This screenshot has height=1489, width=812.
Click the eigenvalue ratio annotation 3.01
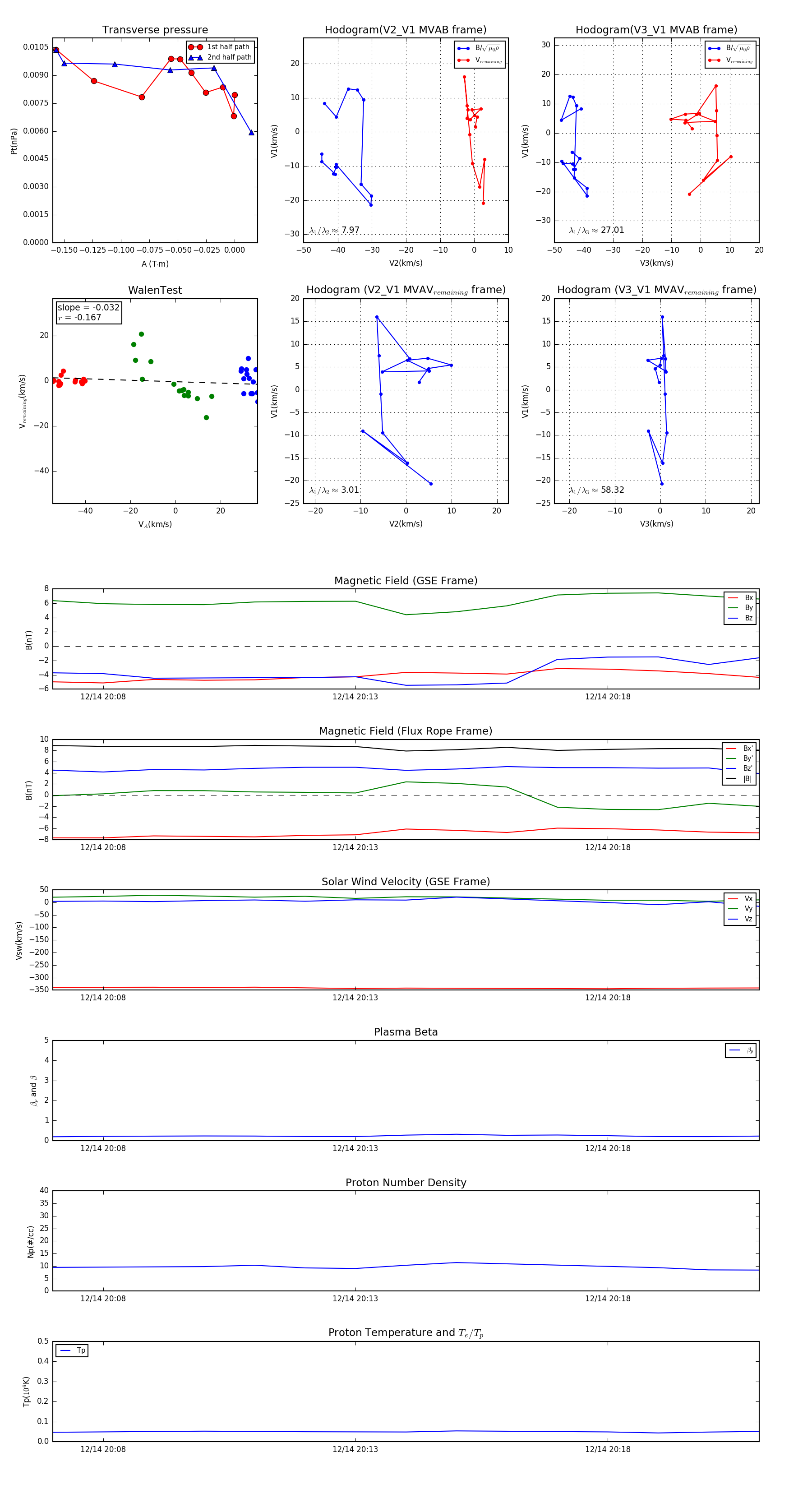click(335, 490)
